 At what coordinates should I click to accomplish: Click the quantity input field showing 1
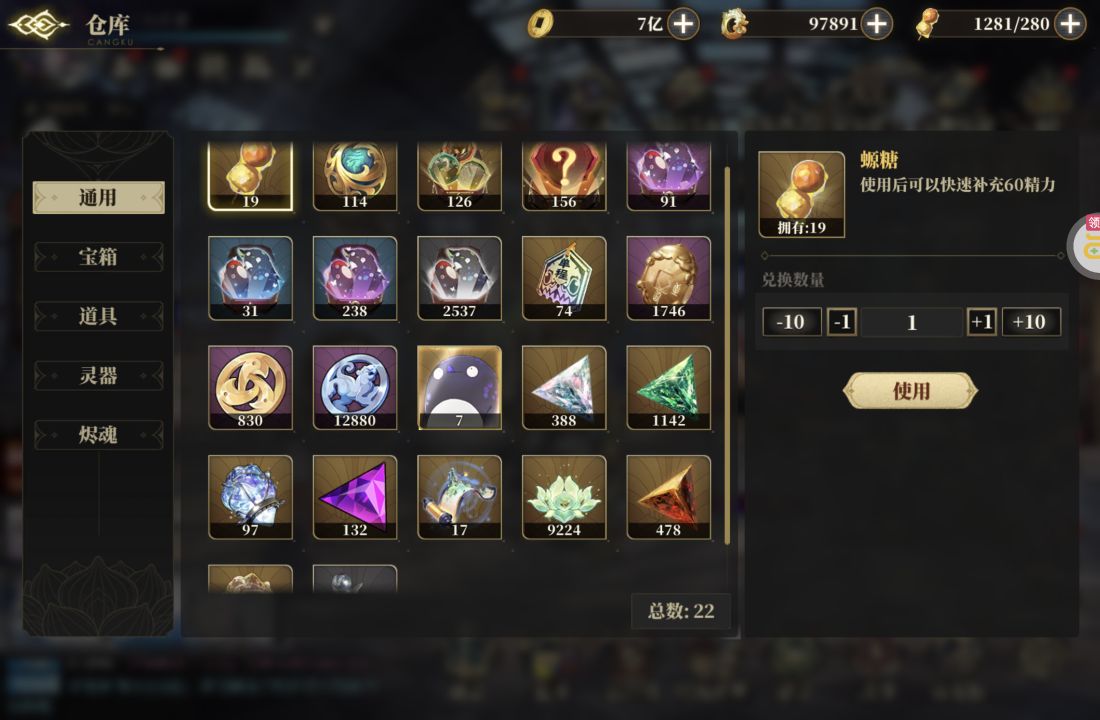911,322
